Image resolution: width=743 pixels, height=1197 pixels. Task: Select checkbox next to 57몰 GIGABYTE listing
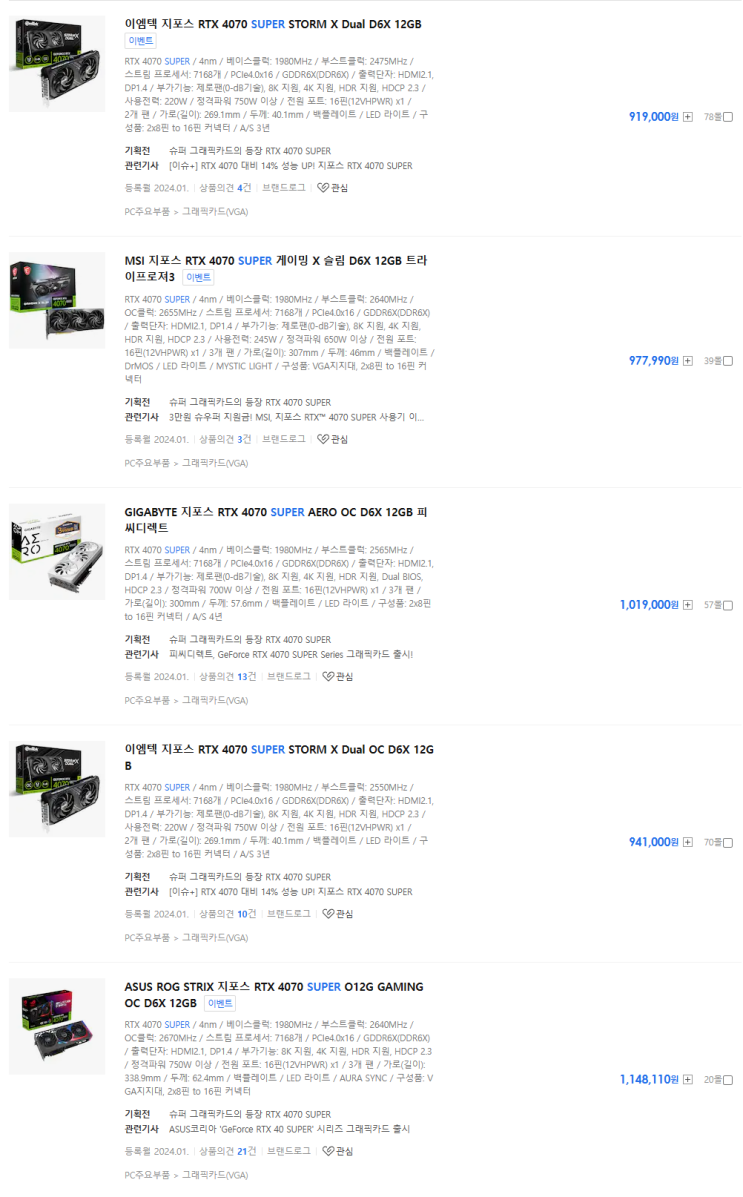pyautogui.click(x=728, y=605)
